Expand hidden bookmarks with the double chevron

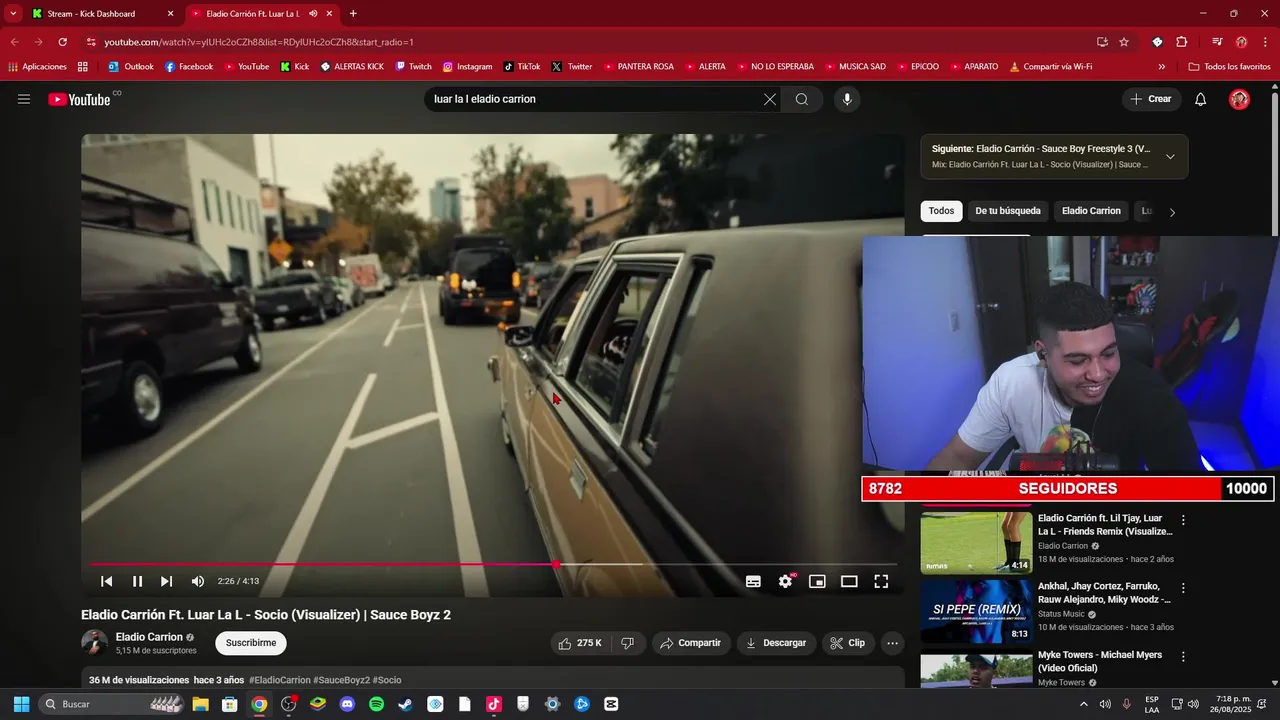[x=1161, y=67]
